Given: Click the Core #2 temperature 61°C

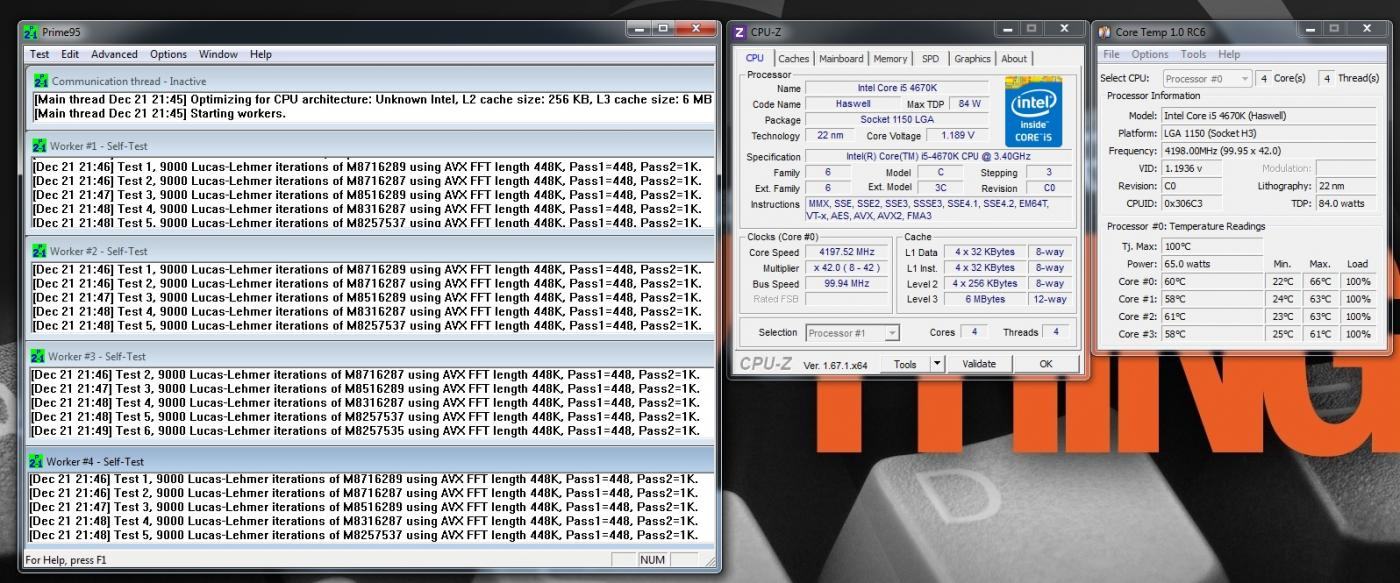Looking at the screenshot, I should pyautogui.click(x=1212, y=316).
